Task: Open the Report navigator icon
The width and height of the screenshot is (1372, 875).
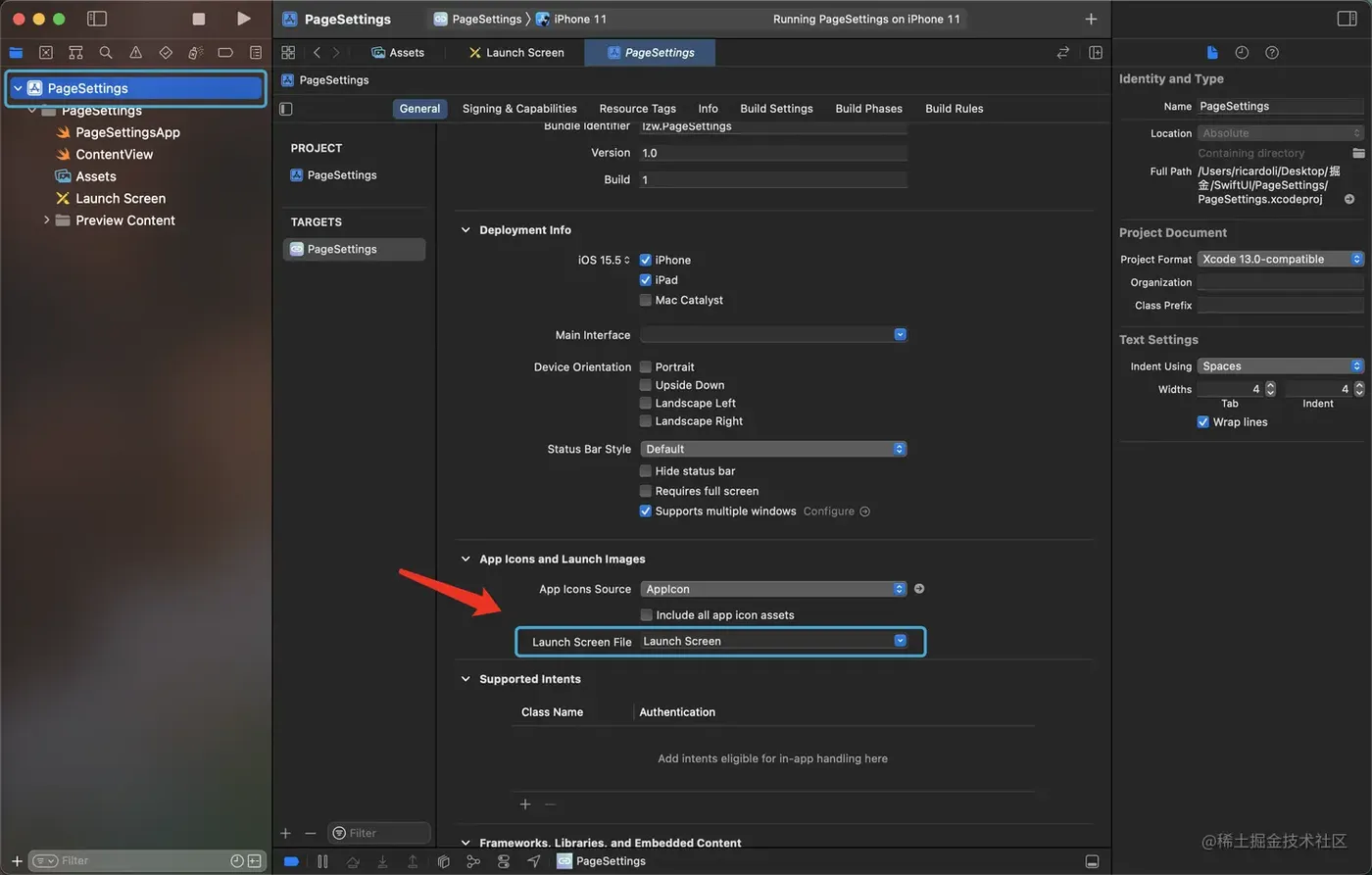Action: click(256, 53)
